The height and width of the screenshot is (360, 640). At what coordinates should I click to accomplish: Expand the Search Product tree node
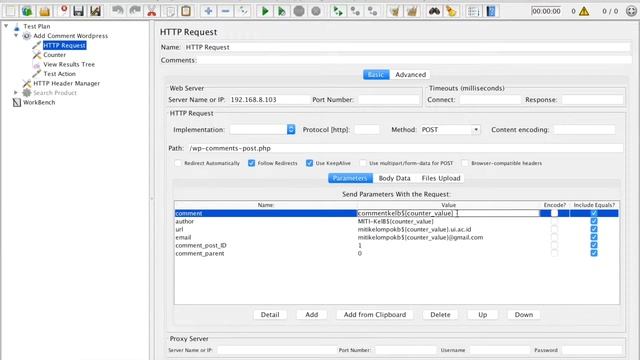click(16, 93)
